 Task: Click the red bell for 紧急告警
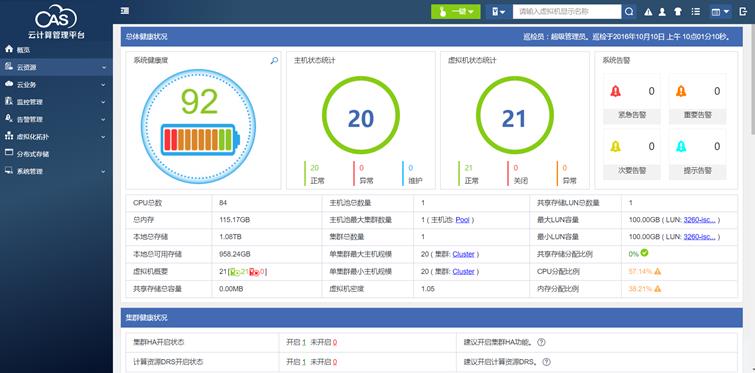coord(615,91)
